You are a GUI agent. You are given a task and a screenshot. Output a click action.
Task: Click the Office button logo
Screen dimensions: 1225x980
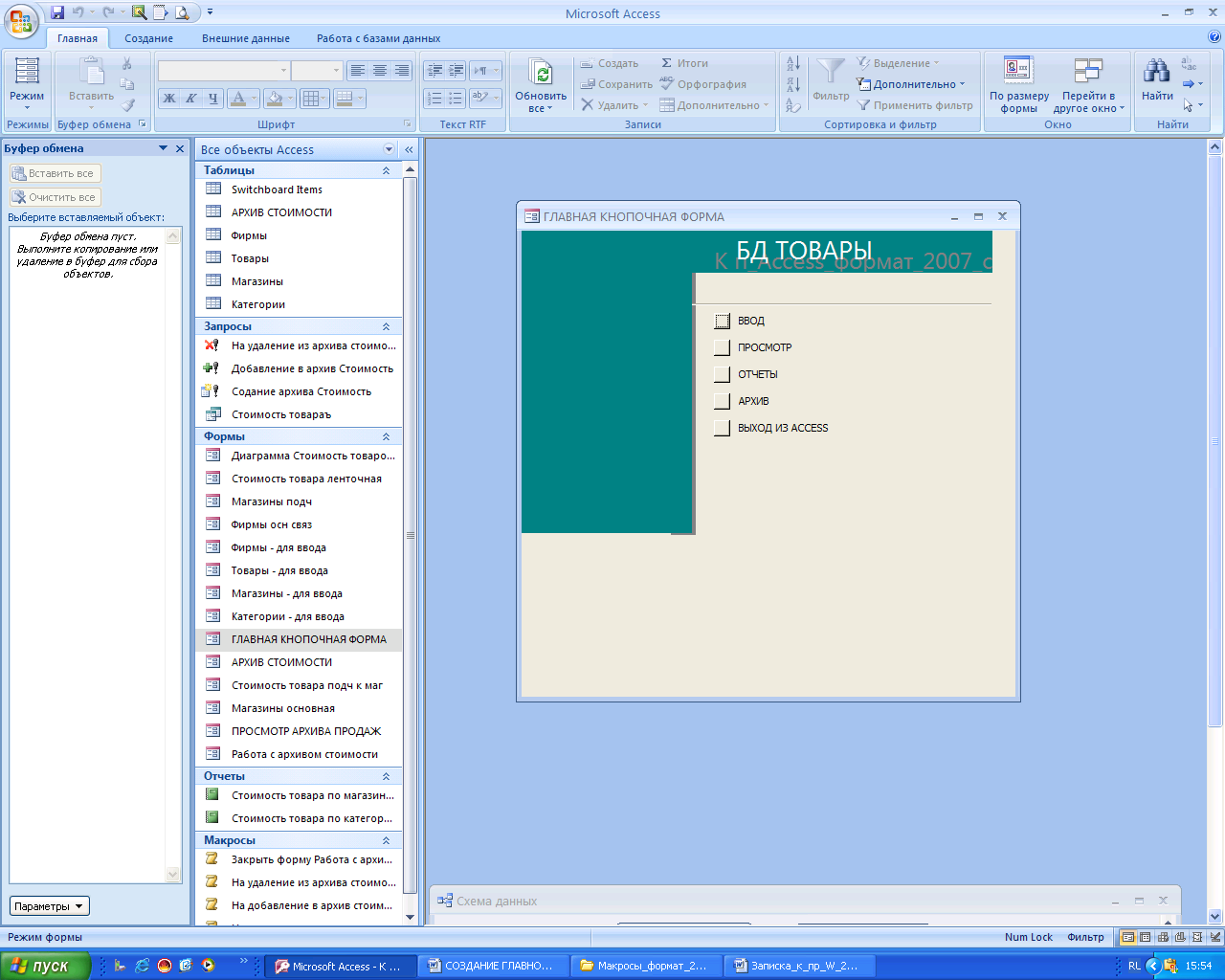(x=21, y=20)
